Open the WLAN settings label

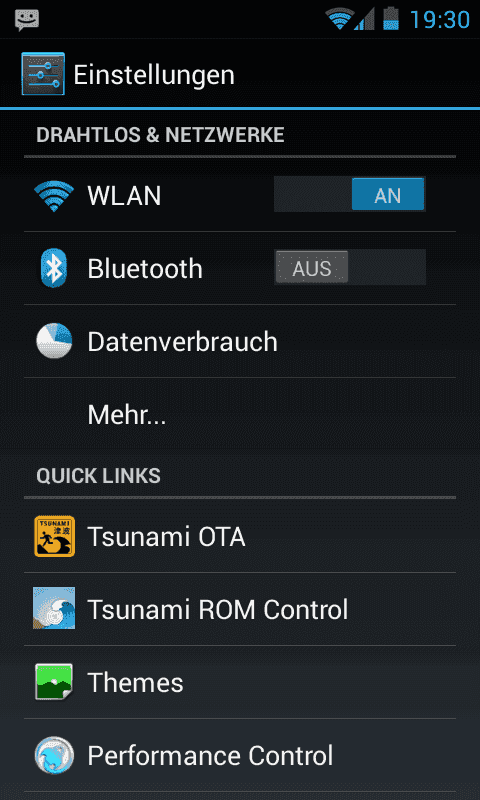(x=124, y=196)
